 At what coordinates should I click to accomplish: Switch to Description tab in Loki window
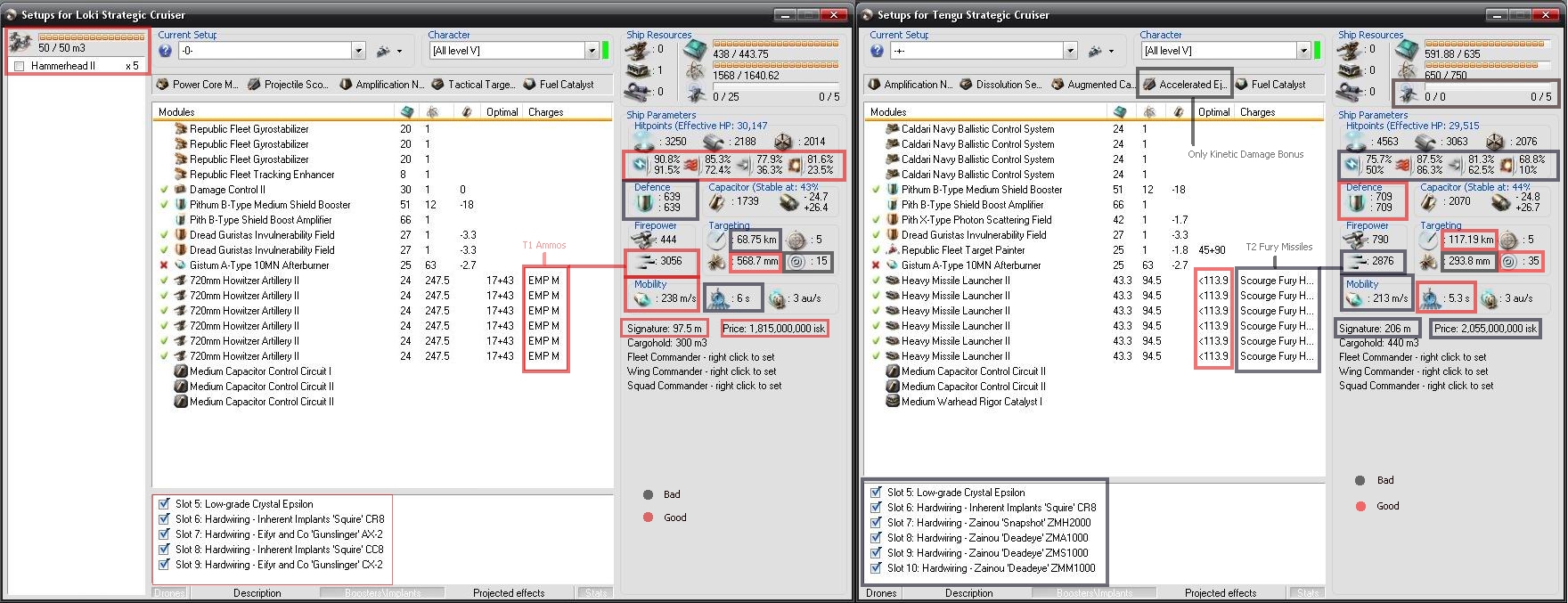click(x=257, y=593)
